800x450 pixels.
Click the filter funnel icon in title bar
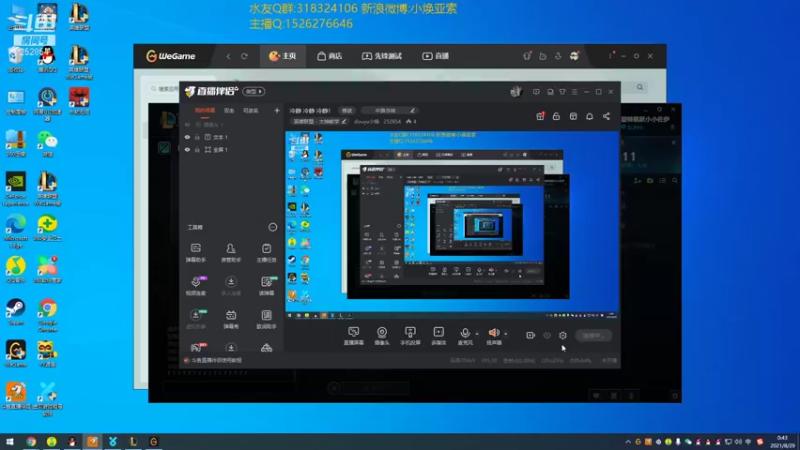point(562,92)
